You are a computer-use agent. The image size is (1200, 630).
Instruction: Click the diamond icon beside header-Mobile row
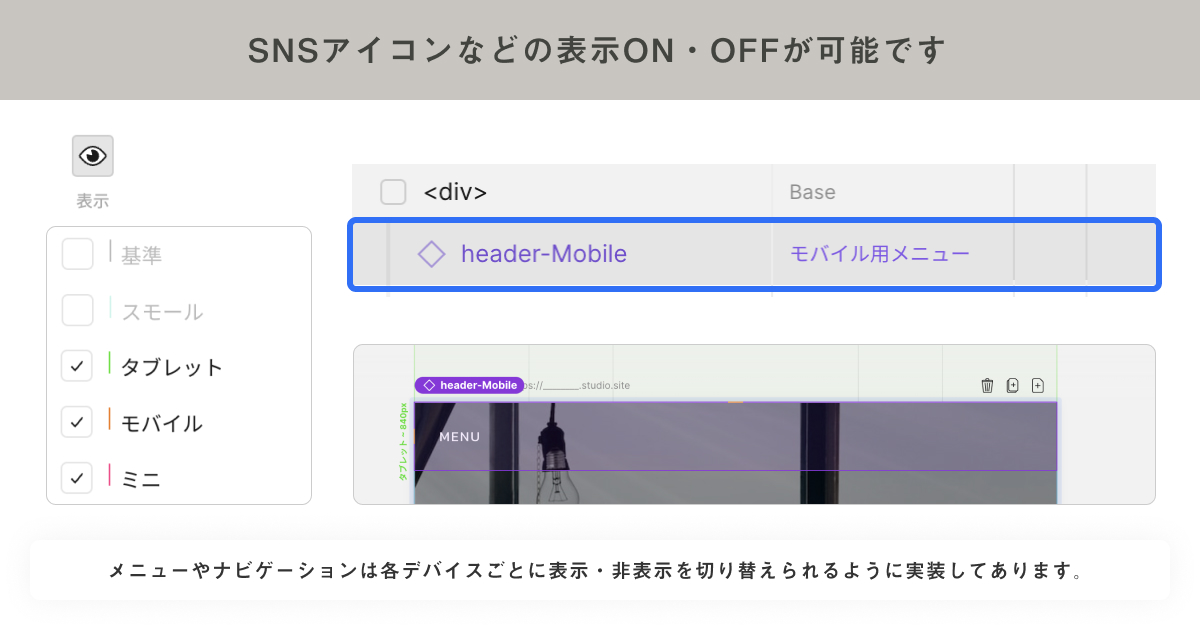431,254
